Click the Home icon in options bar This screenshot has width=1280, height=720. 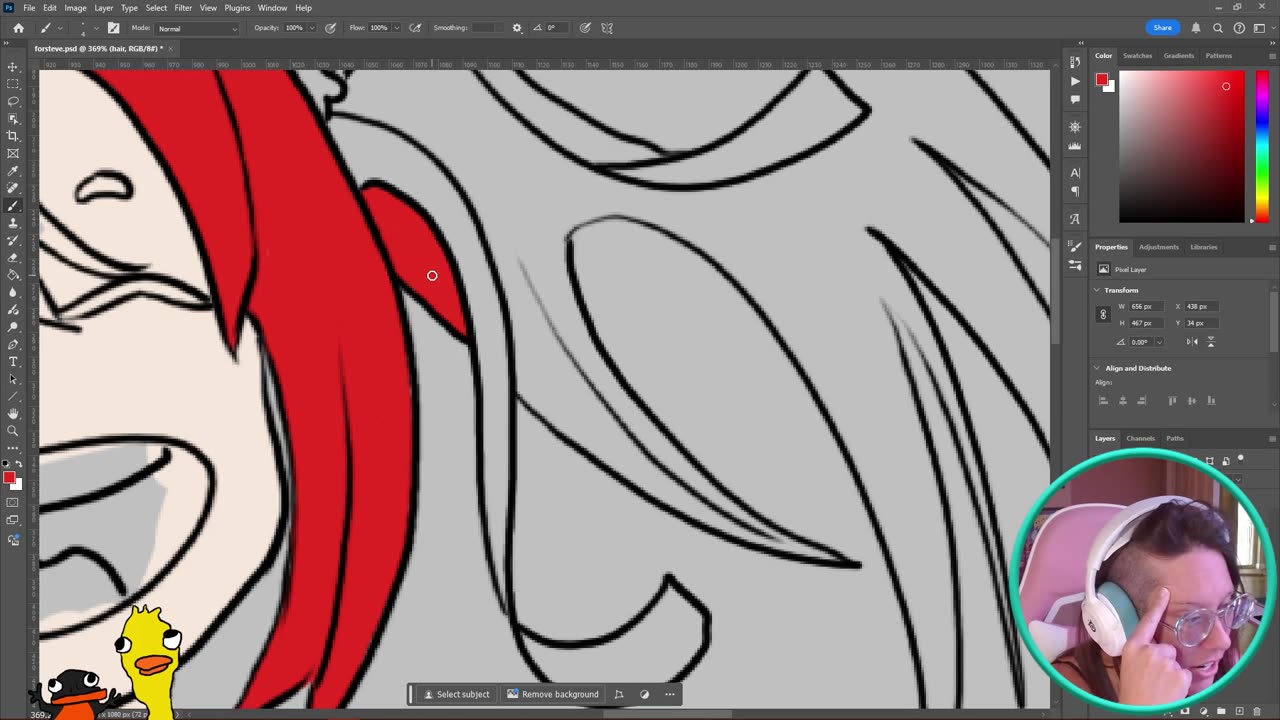click(x=18, y=28)
